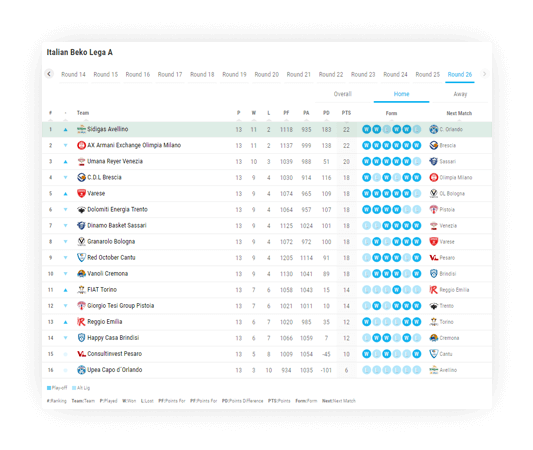Sort table by the PA column header
Viewport: 533px width, 450px height.
click(x=306, y=113)
